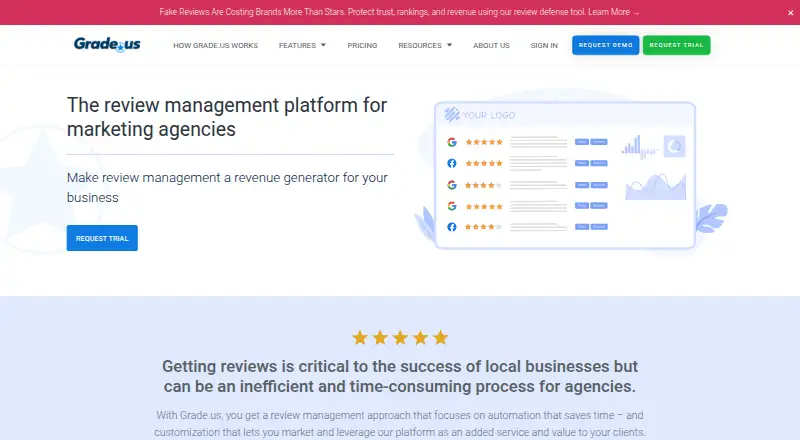Click the Your Logo icon in dashboard illustration
The width and height of the screenshot is (800, 440).
[x=452, y=114]
